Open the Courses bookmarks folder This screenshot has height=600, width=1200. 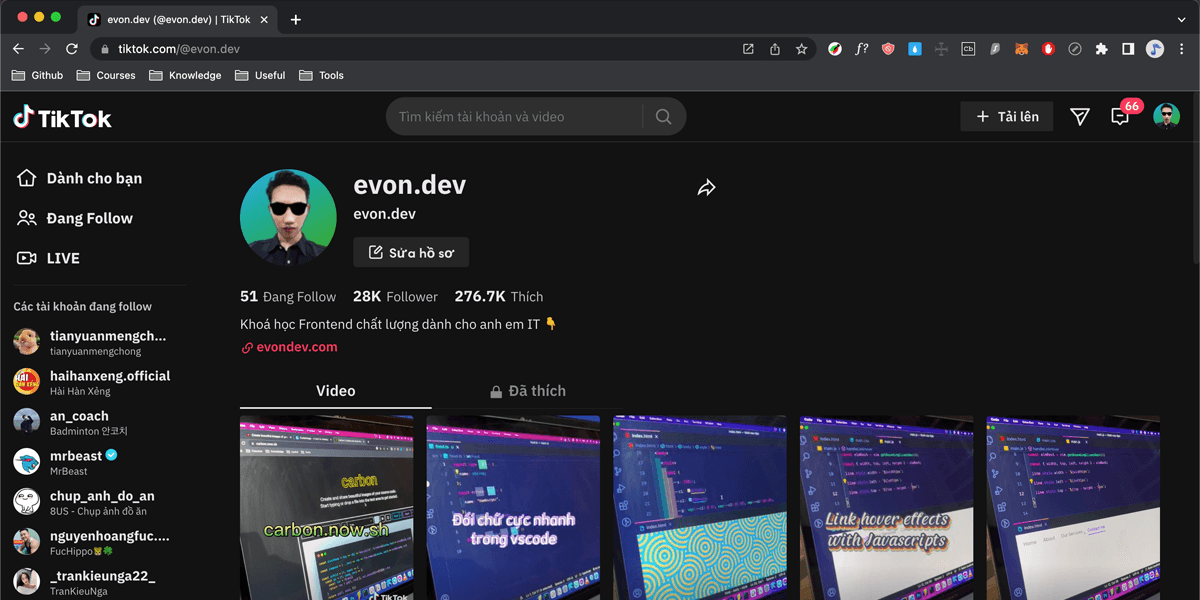click(106, 75)
